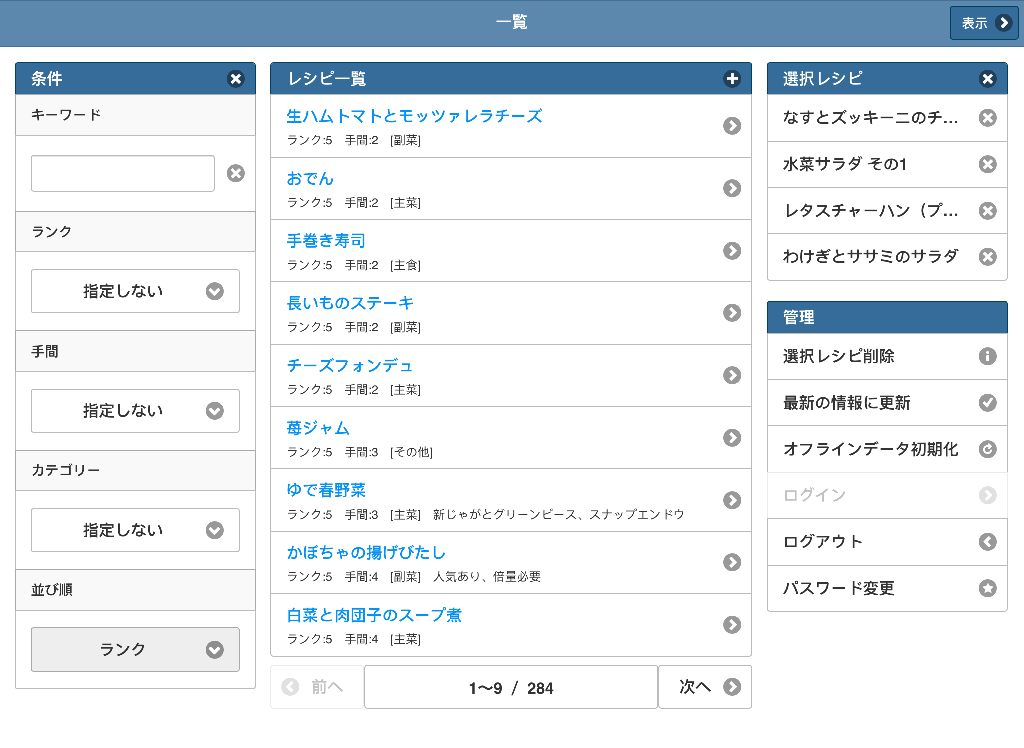Click refresh icon beside オフラインデータ初期化
Screen dimensions: 1024x748
coord(988,449)
